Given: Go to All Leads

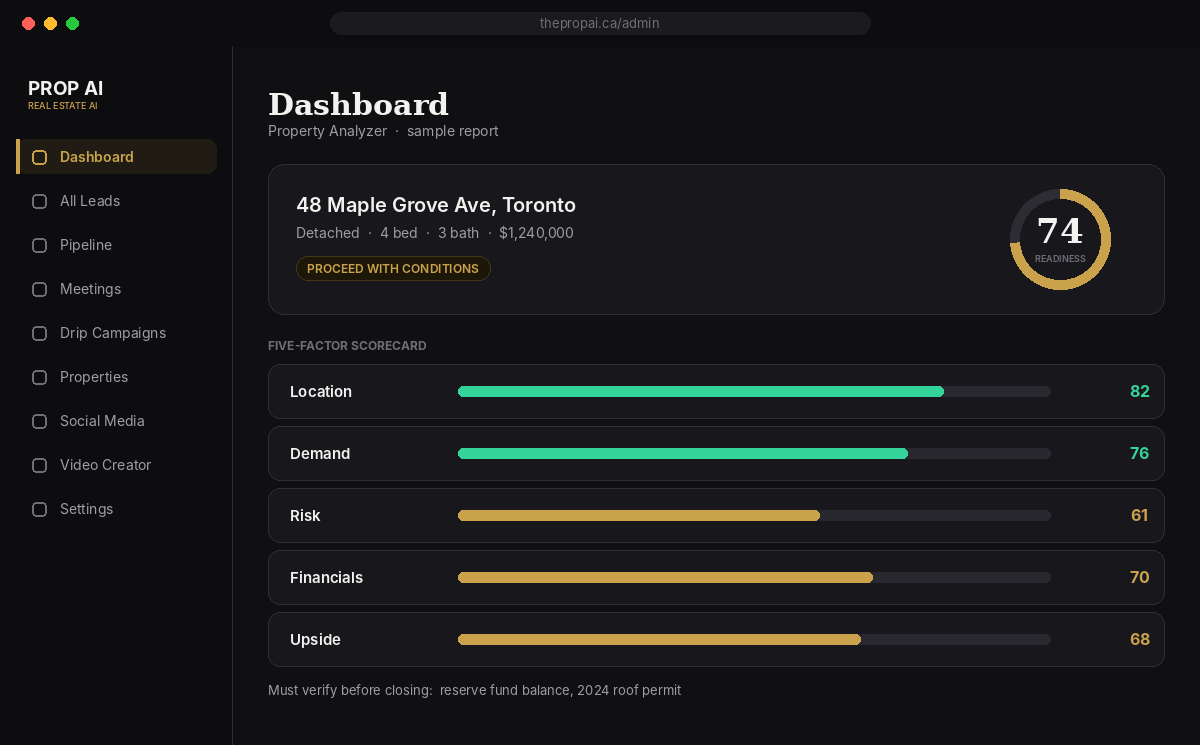Looking at the screenshot, I should pos(90,201).
